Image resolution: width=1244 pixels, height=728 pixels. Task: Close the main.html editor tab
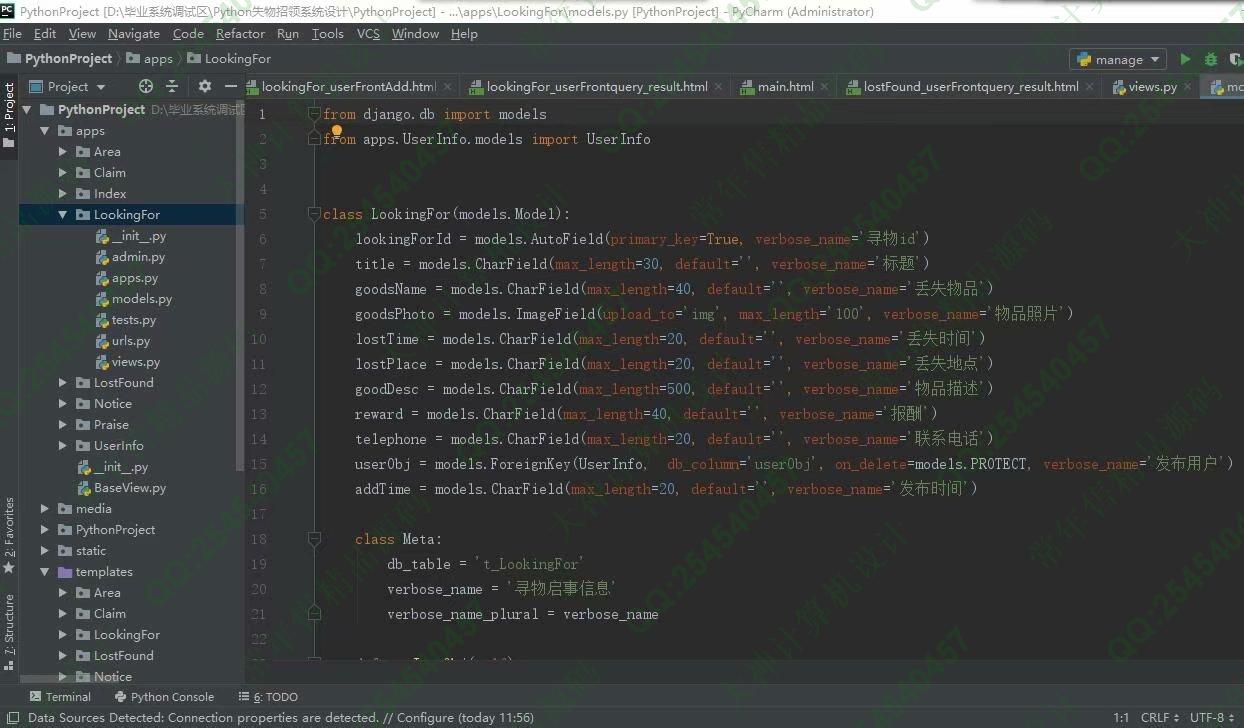(825, 87)
